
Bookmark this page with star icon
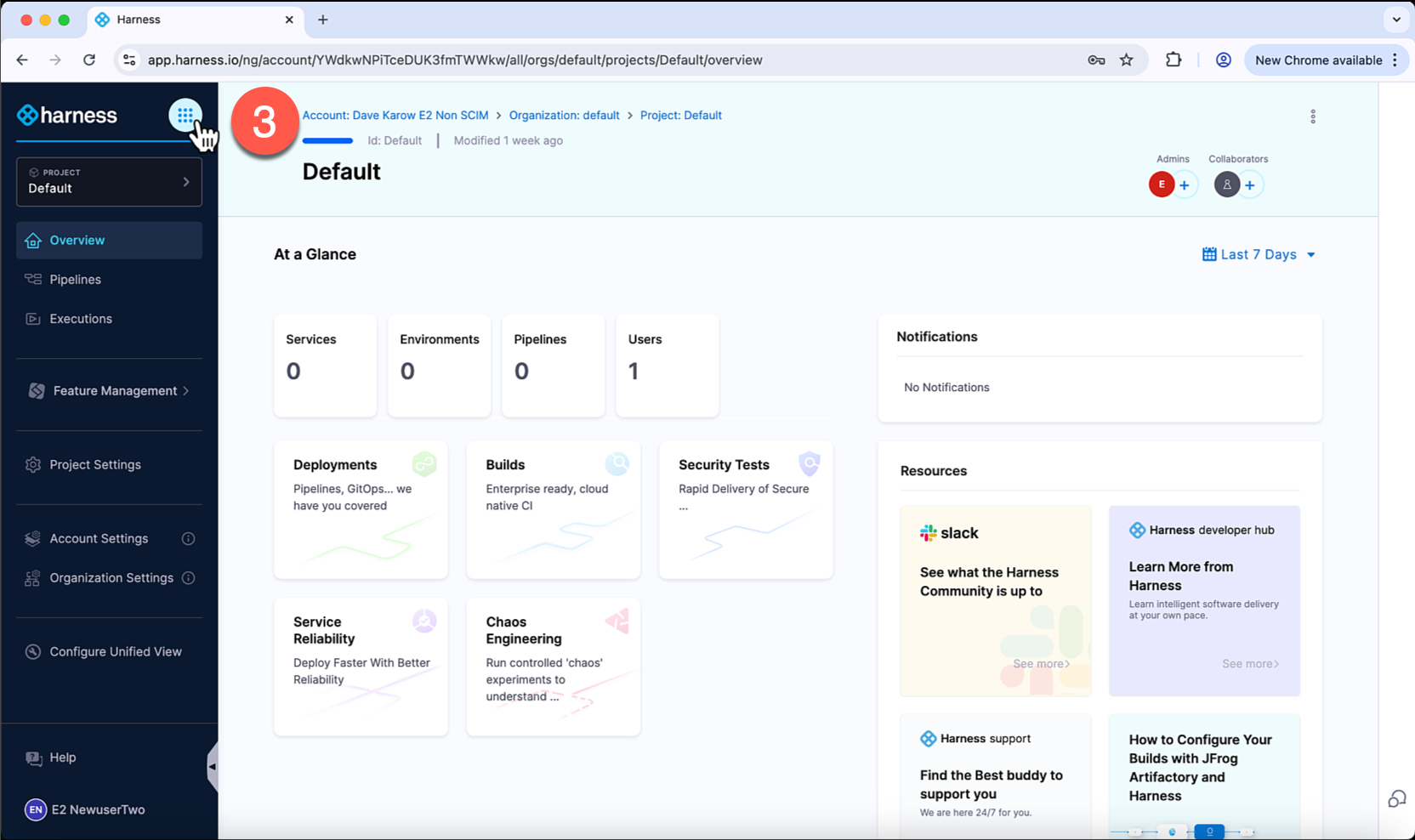click(x=1126, y=60)
